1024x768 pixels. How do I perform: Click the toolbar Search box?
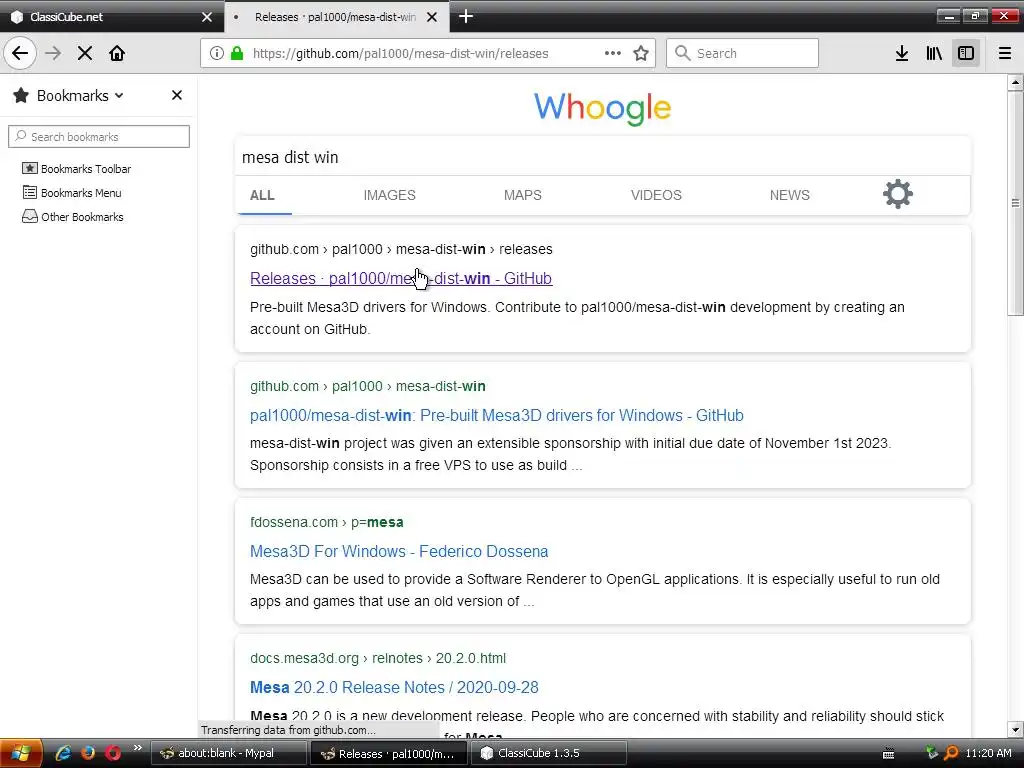point(742,53)
